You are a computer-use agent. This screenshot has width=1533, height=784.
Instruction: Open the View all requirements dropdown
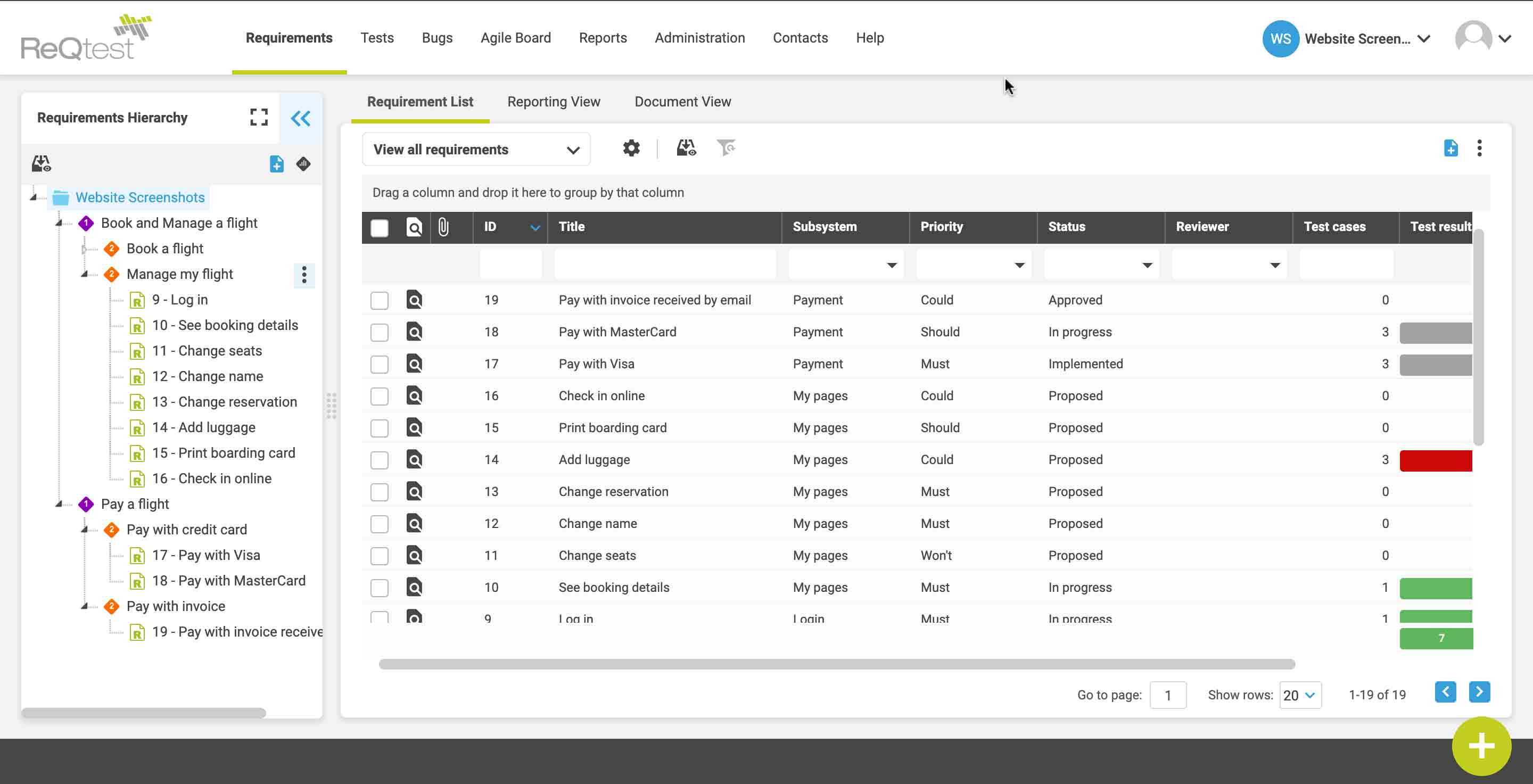coord(476,150)
